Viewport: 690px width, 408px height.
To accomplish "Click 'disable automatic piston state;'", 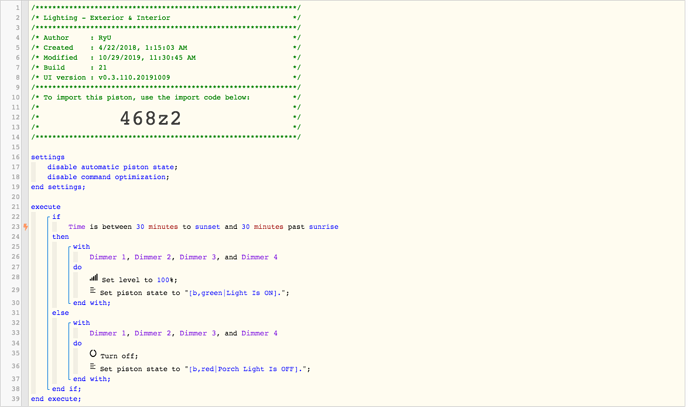I will pos(112,167).
